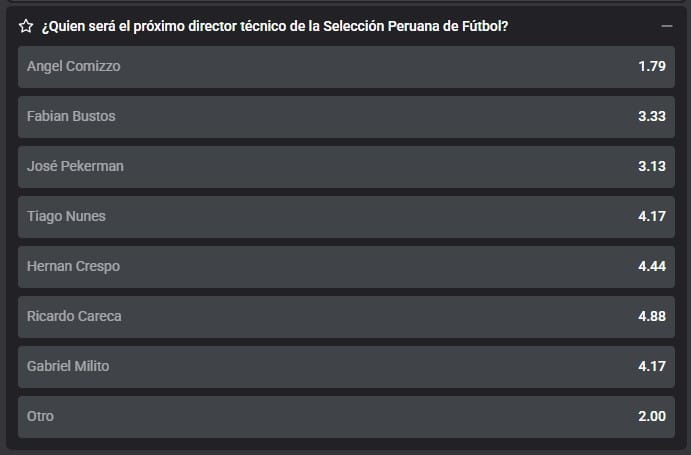Viewport: 691px width, 455px height.
Task: Click the 3.13 odds value
Action: [652, 166]
